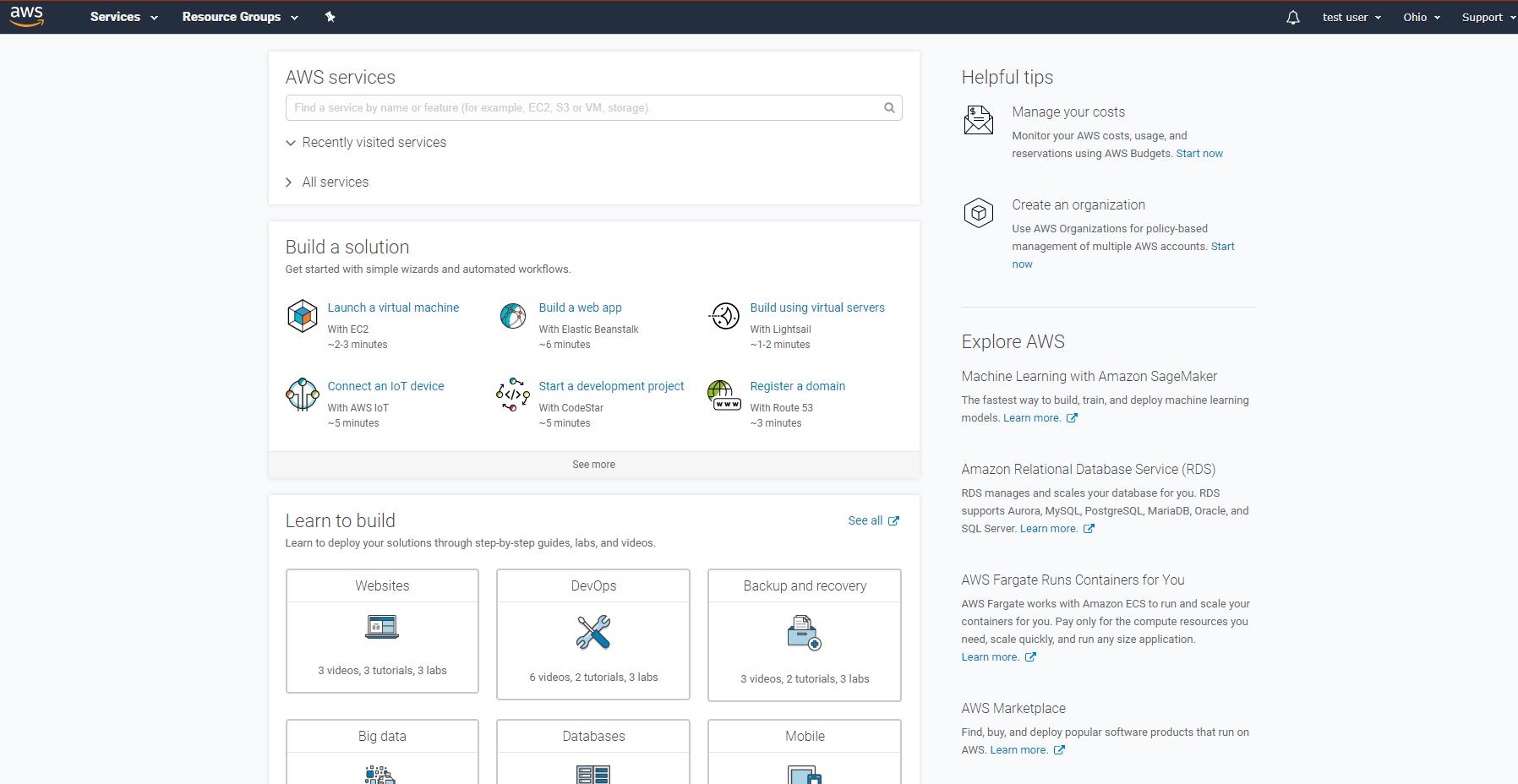
Task: Click See more under Build a solution
Action: (x=593, y=465)
